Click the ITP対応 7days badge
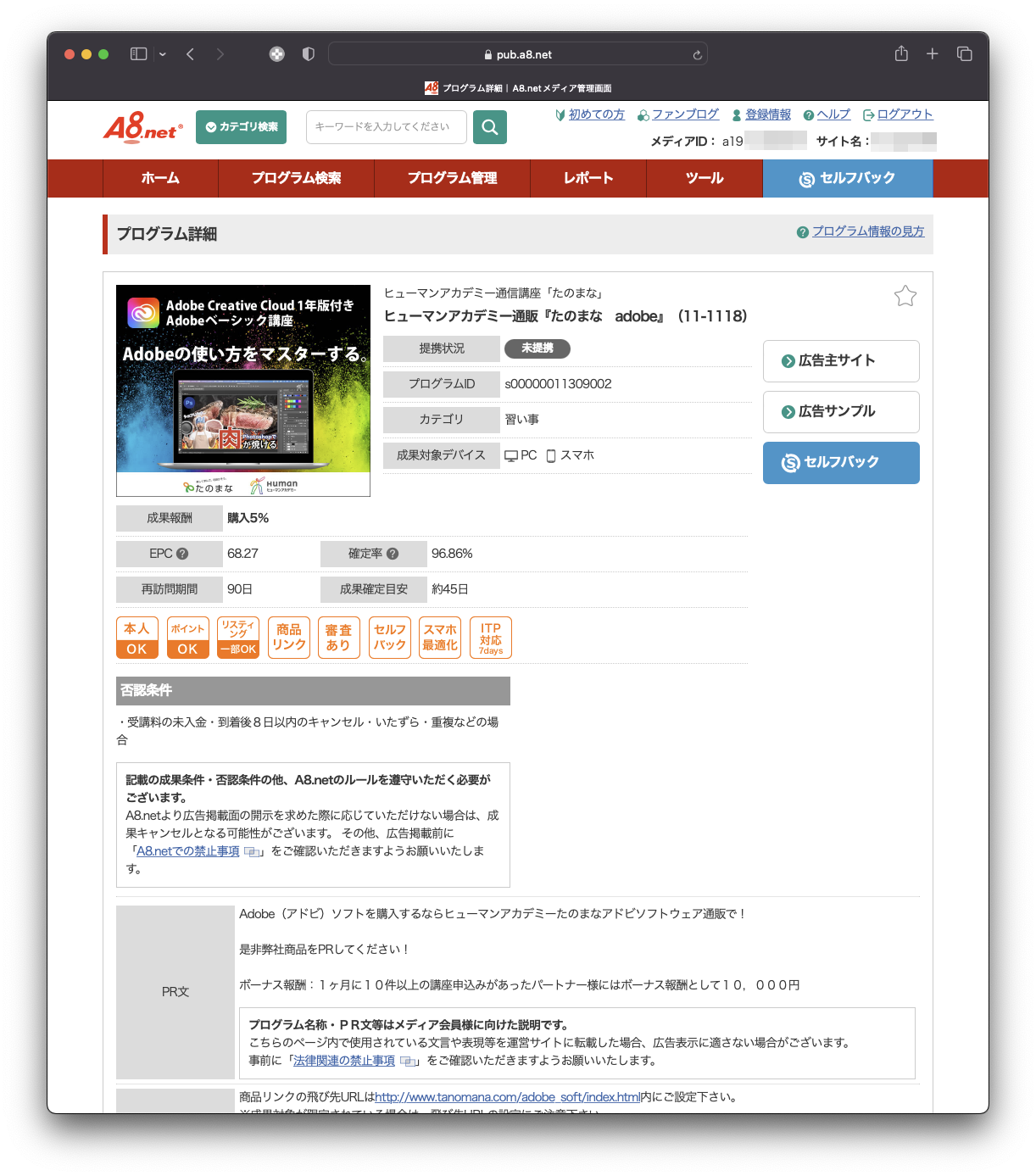 click(x=491, y=638)
